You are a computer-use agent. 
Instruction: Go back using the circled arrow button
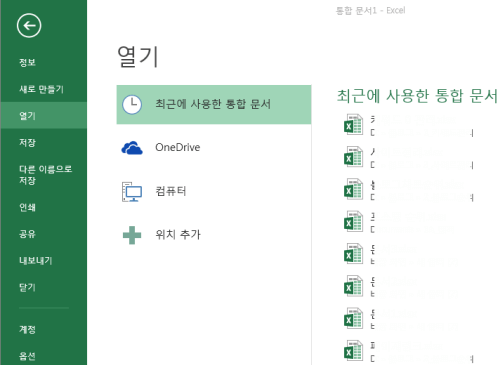coord(29,26)
